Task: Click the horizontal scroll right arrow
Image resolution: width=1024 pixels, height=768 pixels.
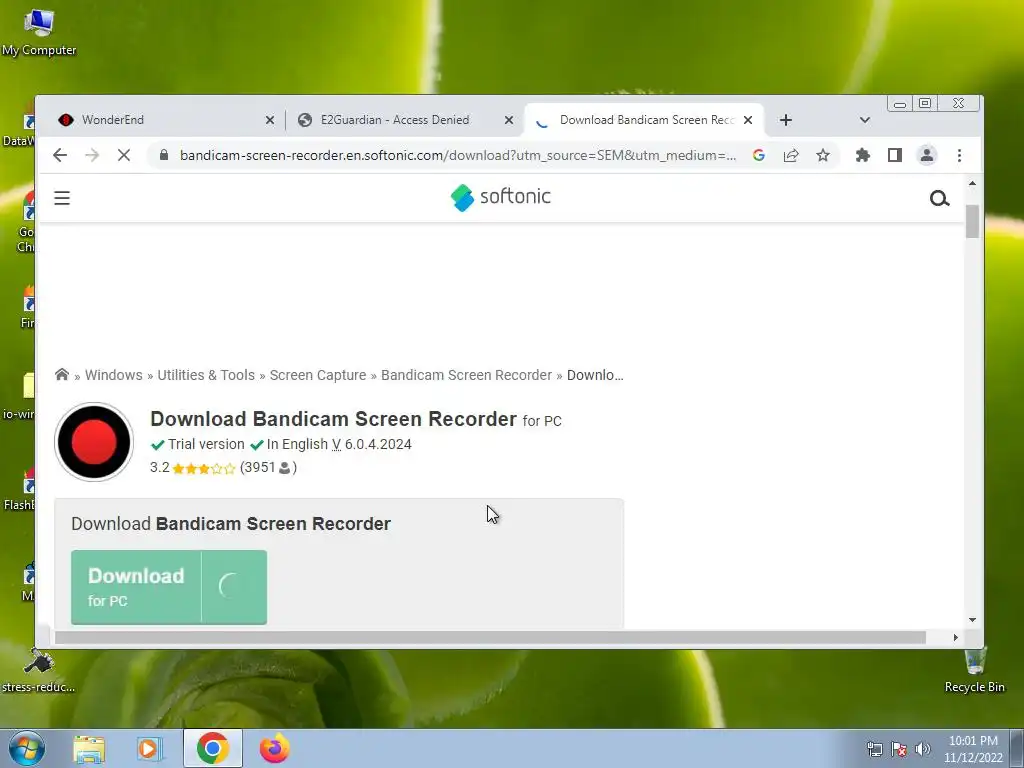Action: coord(955,637)
